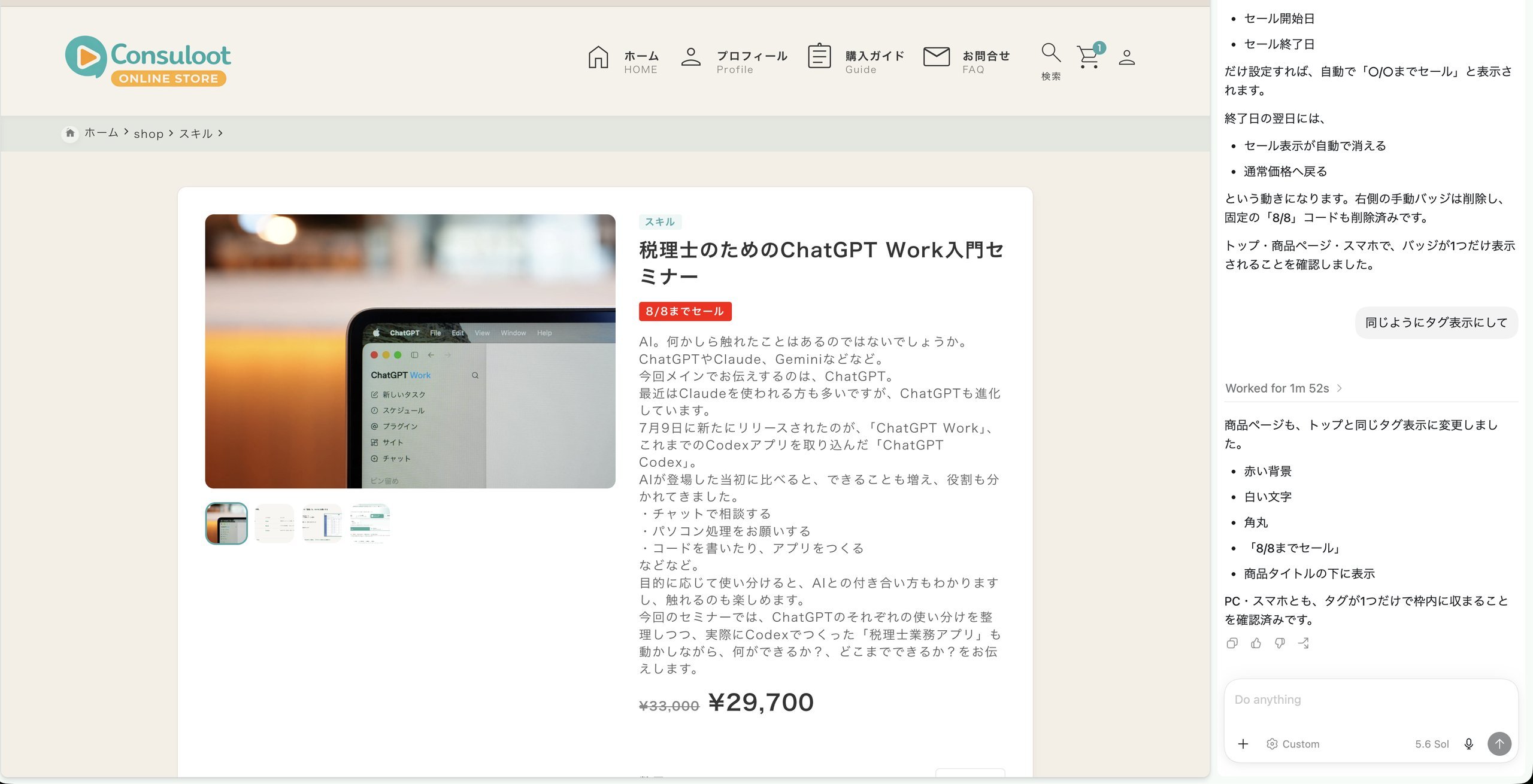Click the send arrow button
The image size is (1533, 784).
coord(1499,744)
